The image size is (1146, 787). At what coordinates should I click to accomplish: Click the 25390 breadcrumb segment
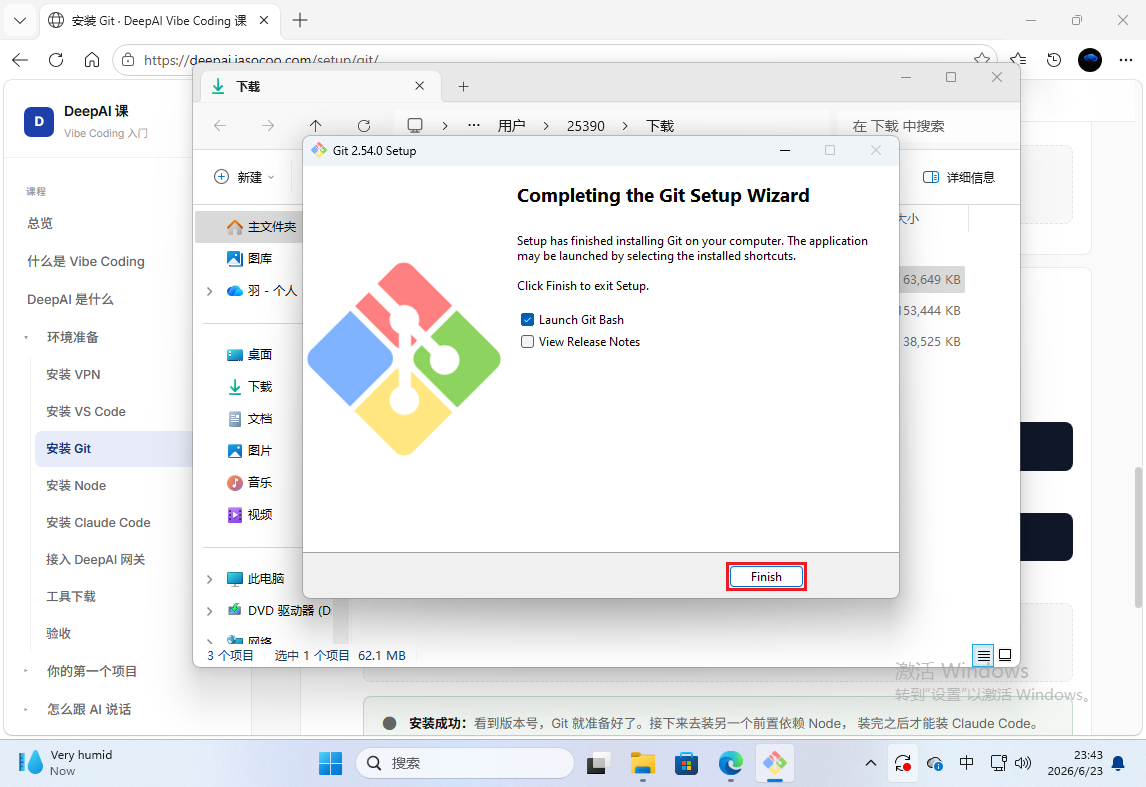coord(585,126)
